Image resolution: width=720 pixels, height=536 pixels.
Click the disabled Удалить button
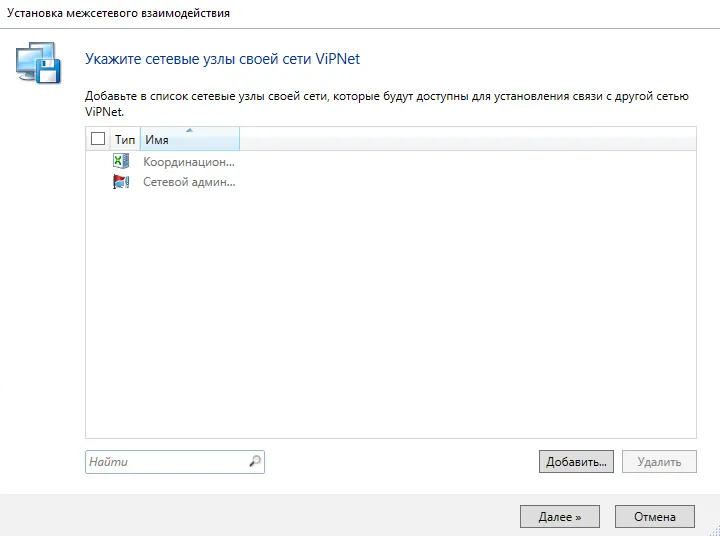659,462
